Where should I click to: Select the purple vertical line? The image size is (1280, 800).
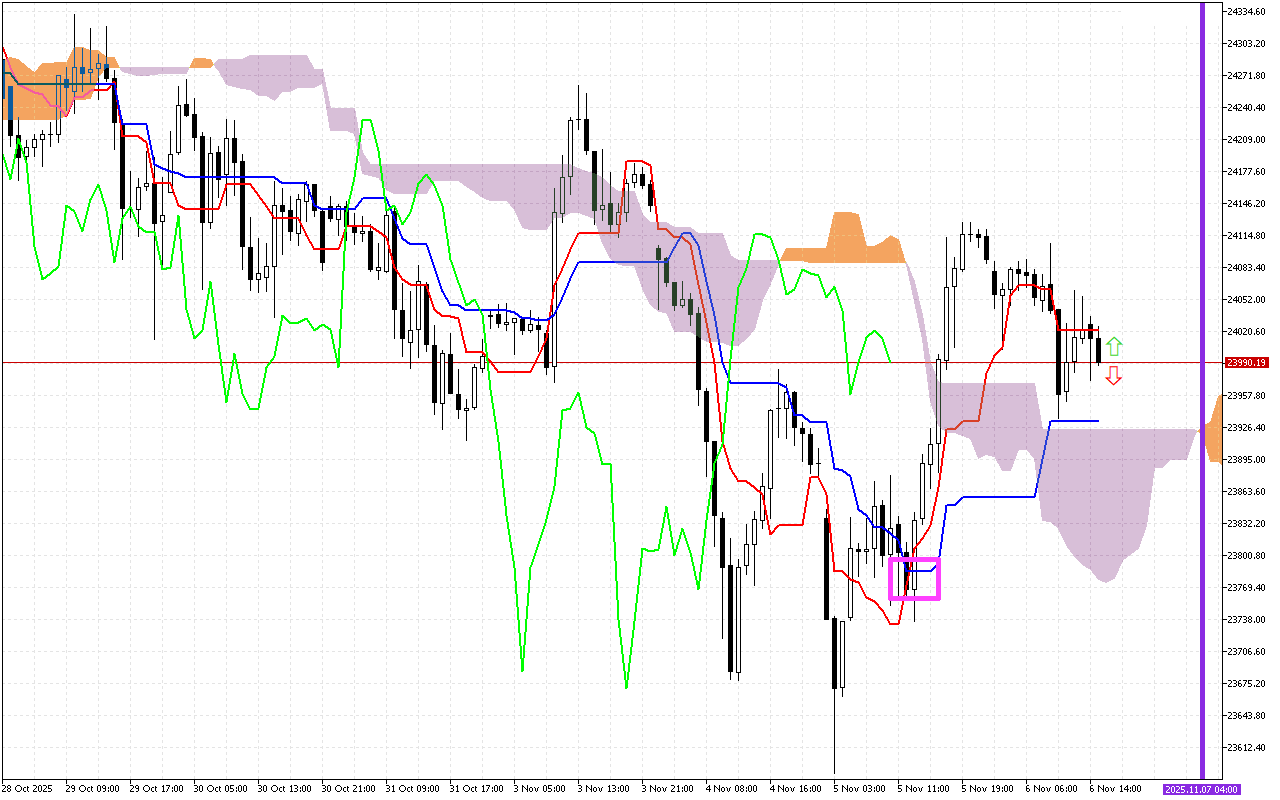pyautogui.click(x=1202, y=300)
